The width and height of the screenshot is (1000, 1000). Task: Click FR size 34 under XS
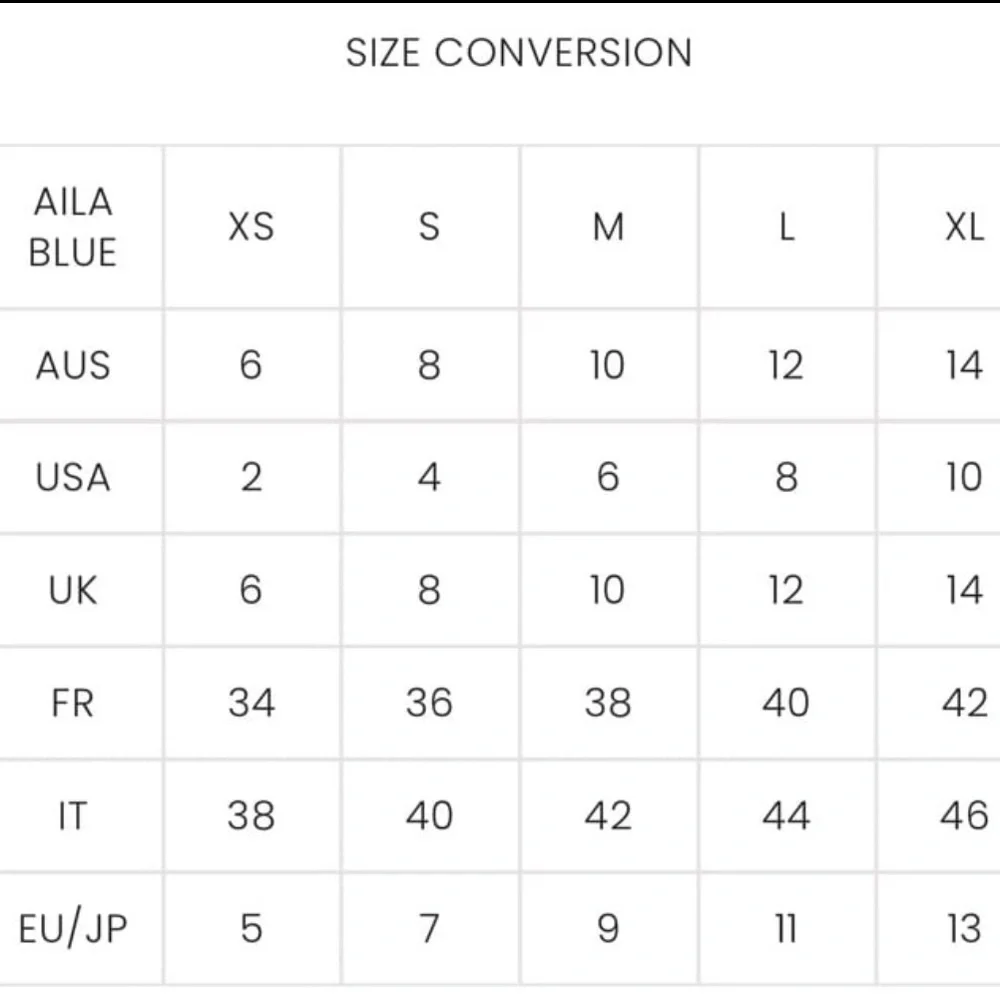pos(251,704)
